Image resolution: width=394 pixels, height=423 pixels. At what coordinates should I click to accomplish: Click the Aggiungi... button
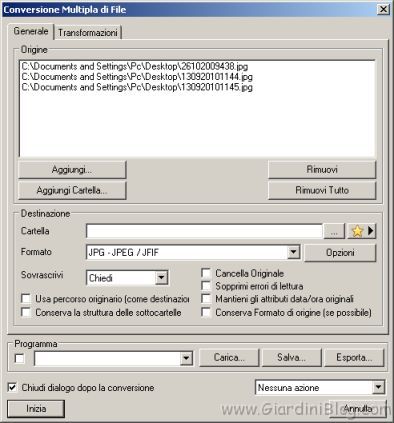click(x=72, y=170)
